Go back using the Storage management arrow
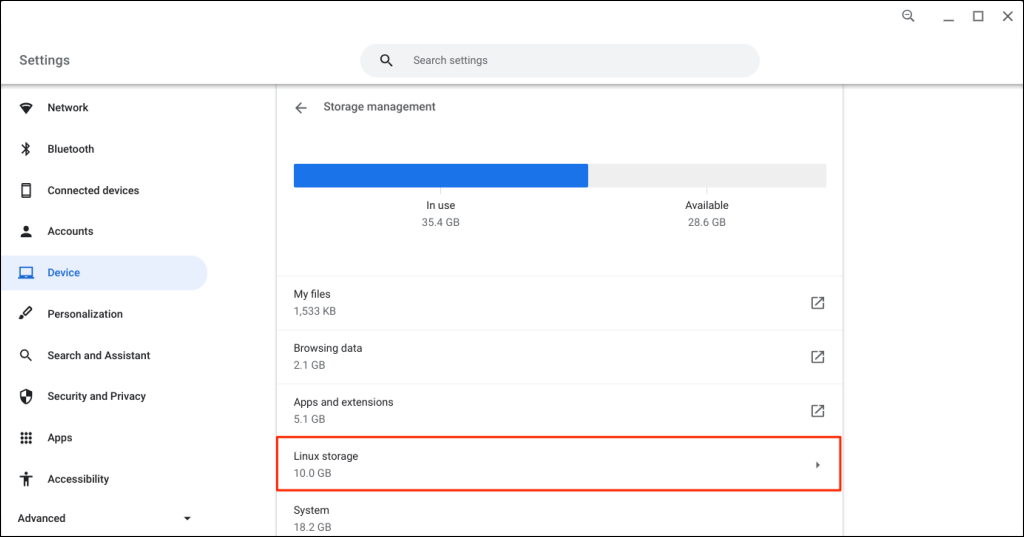 301,108
